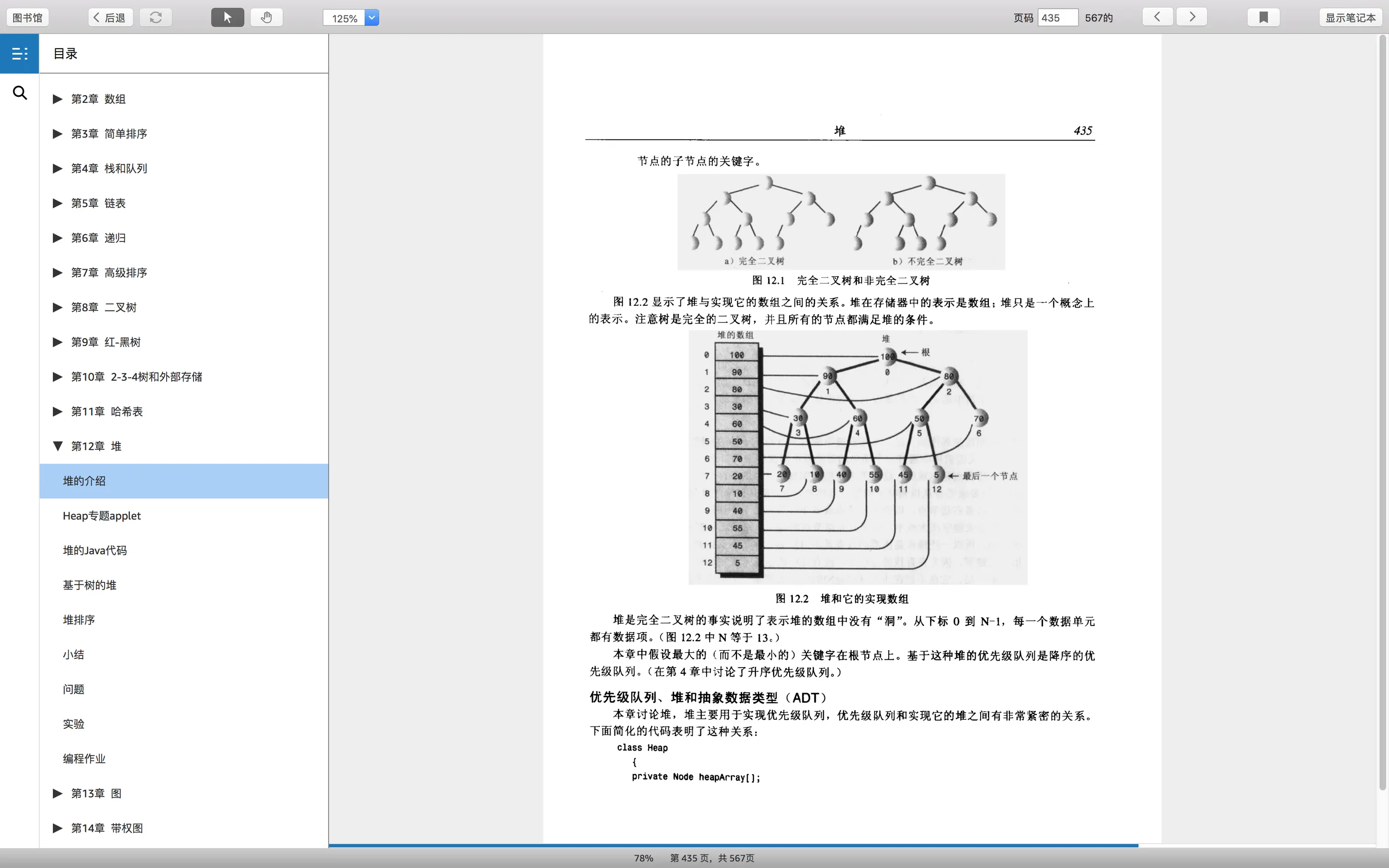This screenshot has width=1389, height=868.
Task: Open the 125% zoom dropdown
Action: tap(372, 18)
